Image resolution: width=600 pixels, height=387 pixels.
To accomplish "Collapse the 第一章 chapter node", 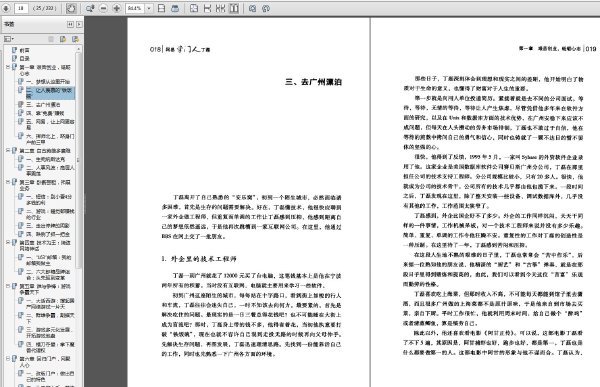I will (x=8, y=67).
